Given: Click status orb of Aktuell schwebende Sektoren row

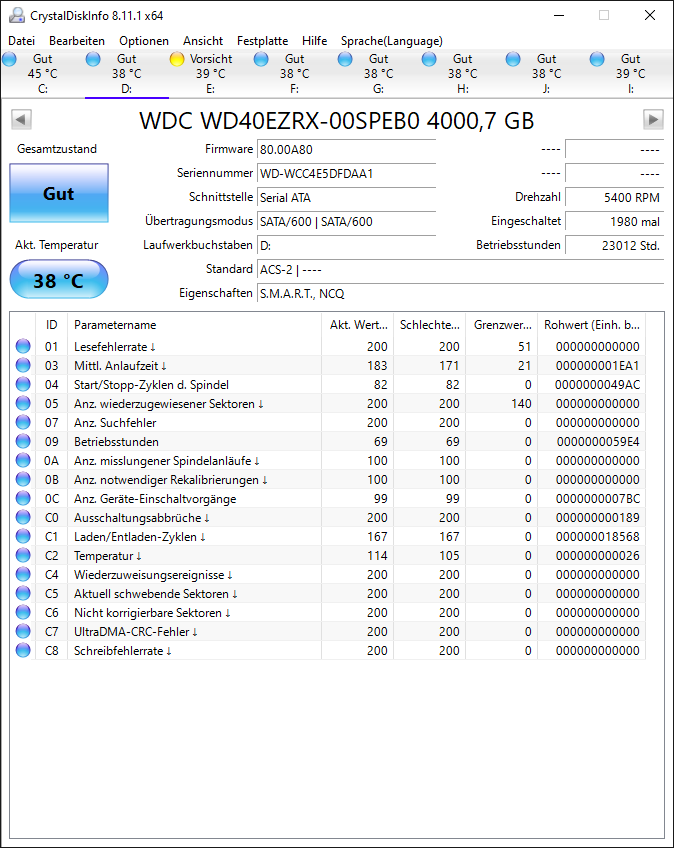Looking at the screenshot, I should (23, 593).
